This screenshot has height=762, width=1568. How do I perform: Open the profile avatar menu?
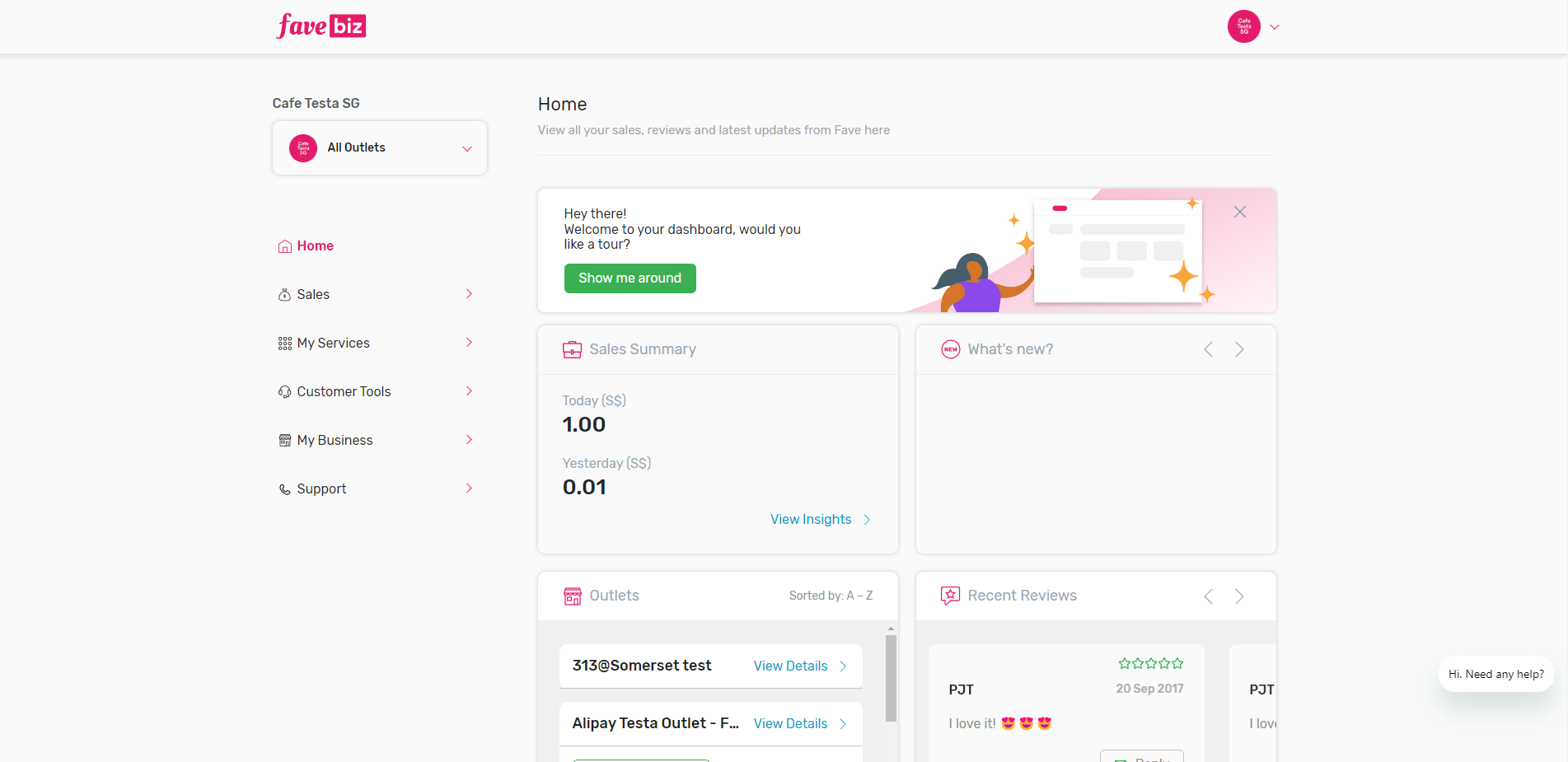[1243, 26]
